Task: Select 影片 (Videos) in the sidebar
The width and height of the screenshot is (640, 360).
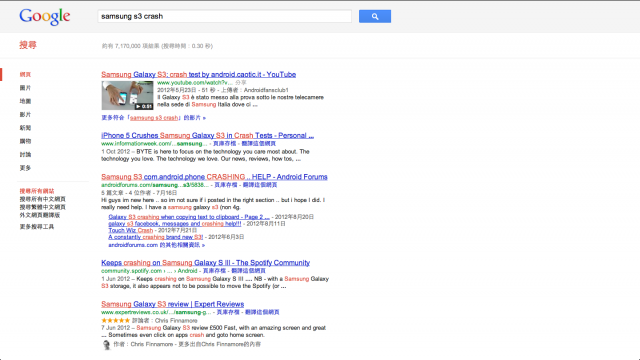Action: pyautogui.click(x=25, y=114)
